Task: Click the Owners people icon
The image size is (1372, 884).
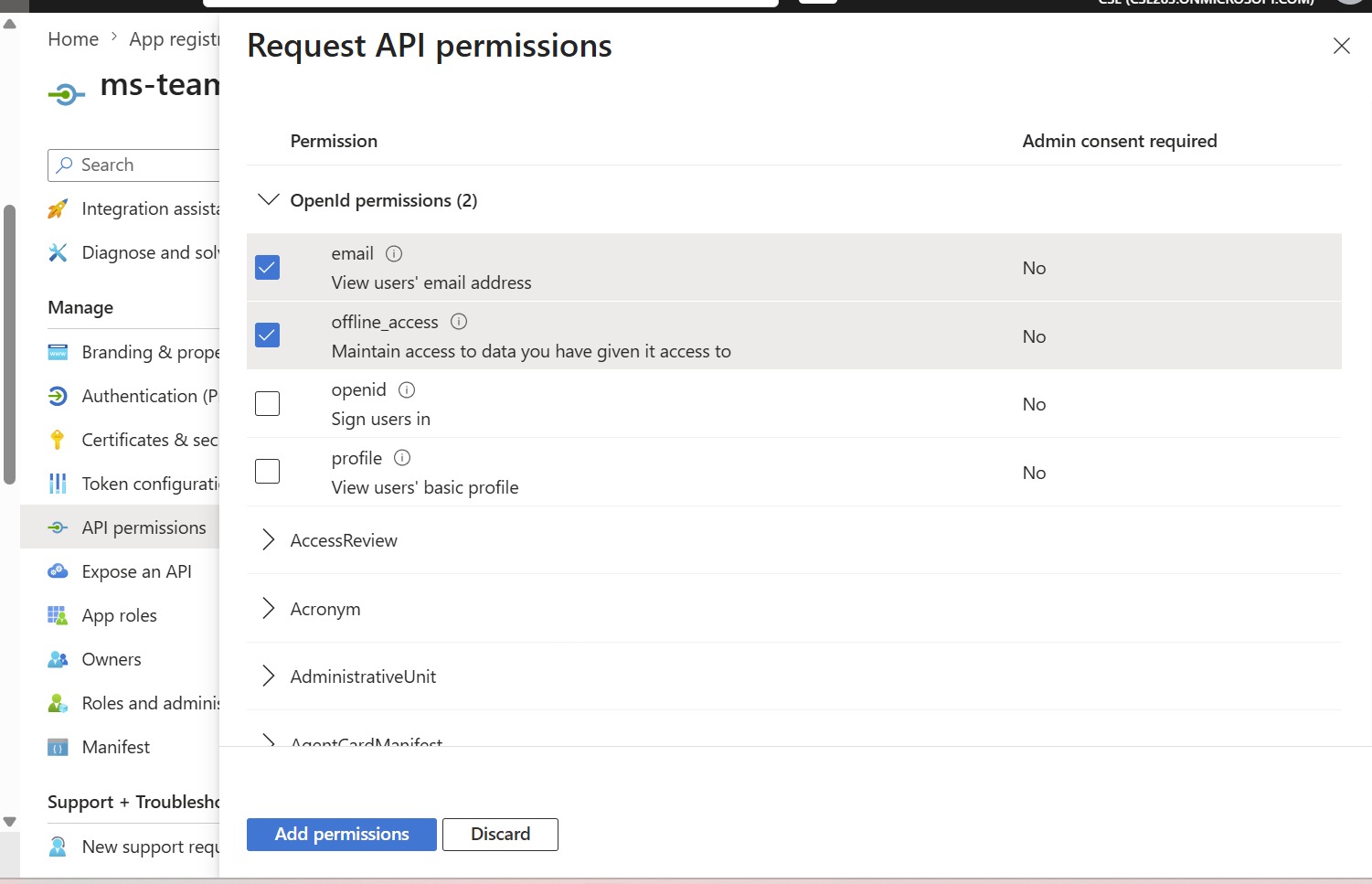Action: pos(58,659)
